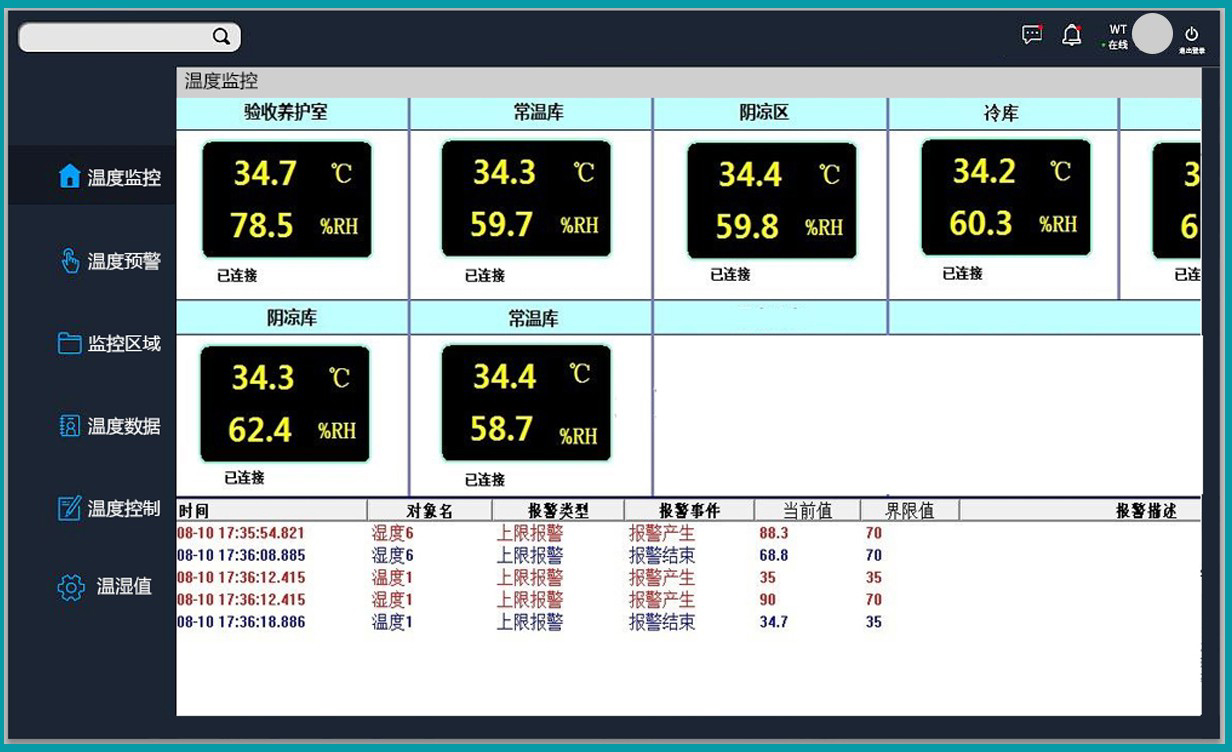Screen dimensions: 1232x752
Task: Click the folder icon for 监控区域
Action: coord(69,344)
